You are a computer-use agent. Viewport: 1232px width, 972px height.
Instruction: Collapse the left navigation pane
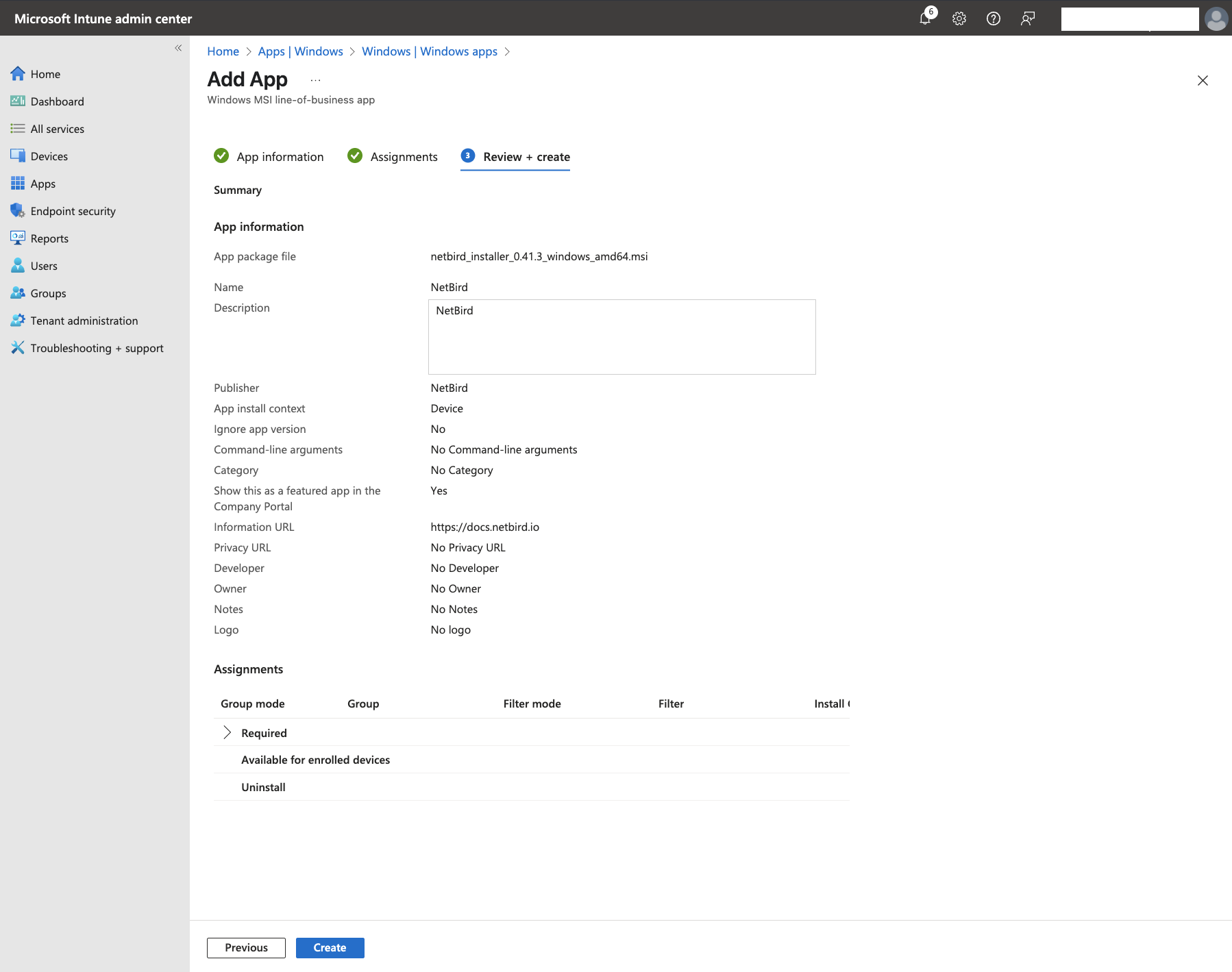[x=177, y=47]
